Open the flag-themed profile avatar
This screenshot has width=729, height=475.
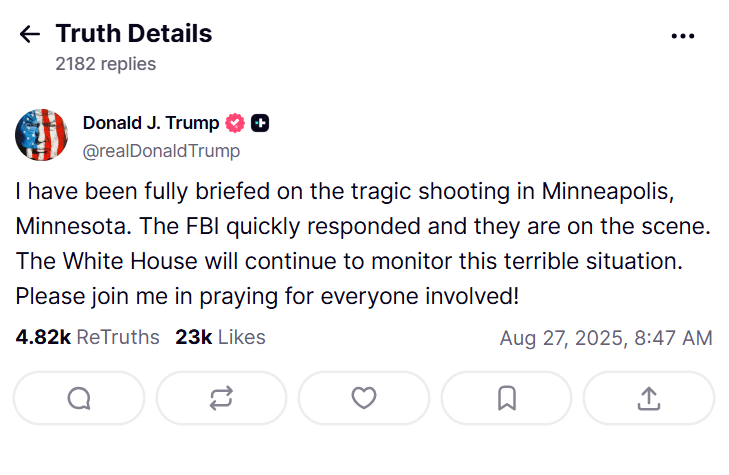coord(41,135)
